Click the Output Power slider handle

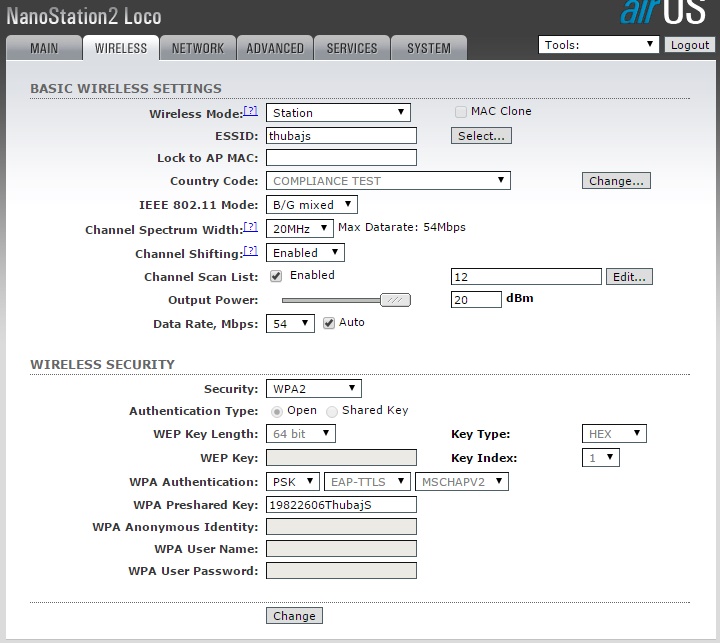(396, 299)
